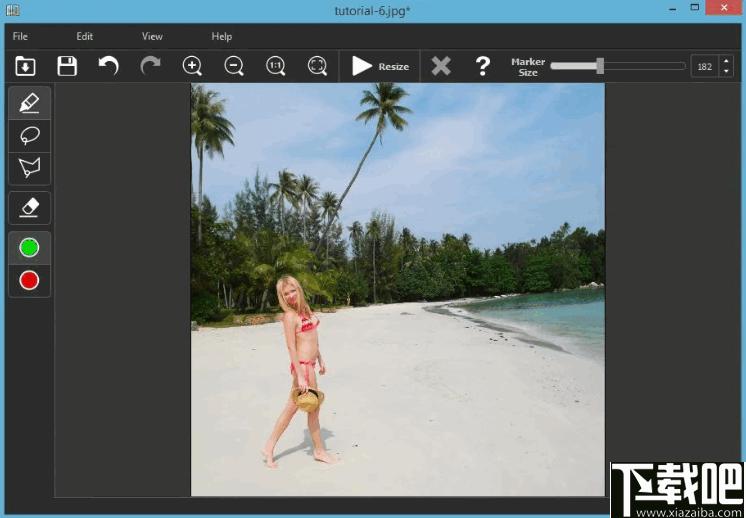Zoom in on the image
746x518 pixels.
pos(192,67)
